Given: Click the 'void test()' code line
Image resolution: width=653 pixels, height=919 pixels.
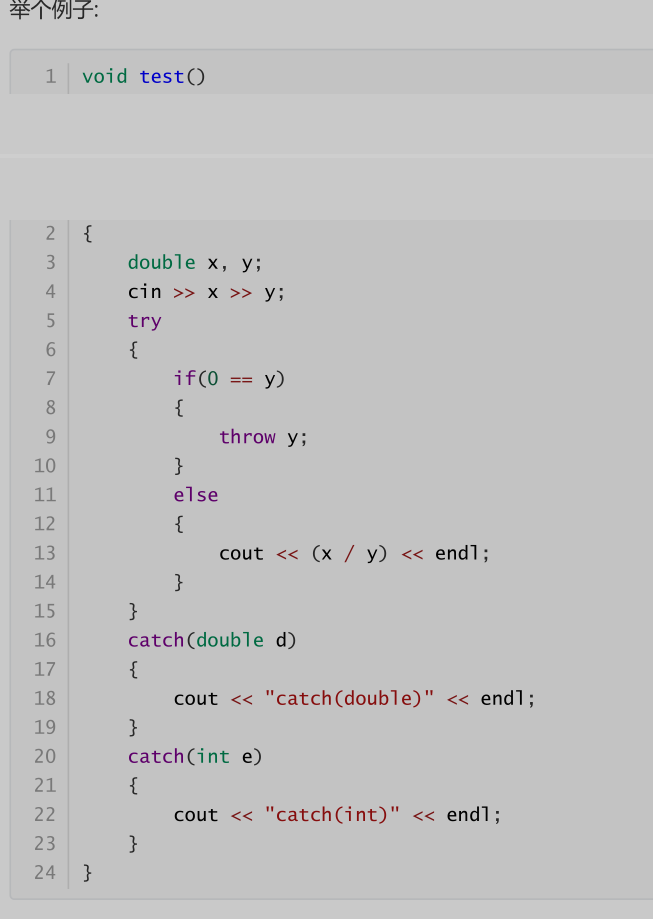Looking at the screenshot, I should [x=144, y=77].
